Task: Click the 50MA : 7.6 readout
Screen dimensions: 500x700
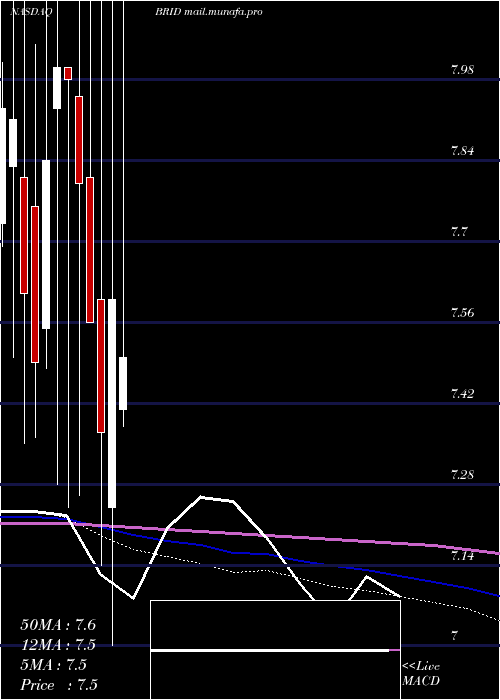Action: [x=58, y=625]
